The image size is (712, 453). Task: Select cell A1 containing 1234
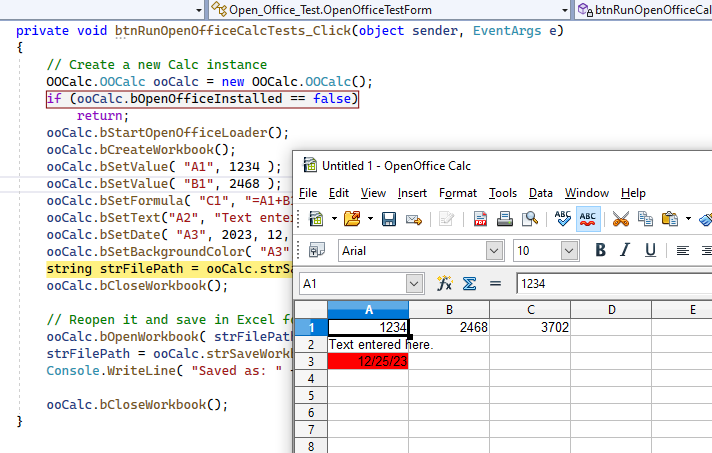368,327
